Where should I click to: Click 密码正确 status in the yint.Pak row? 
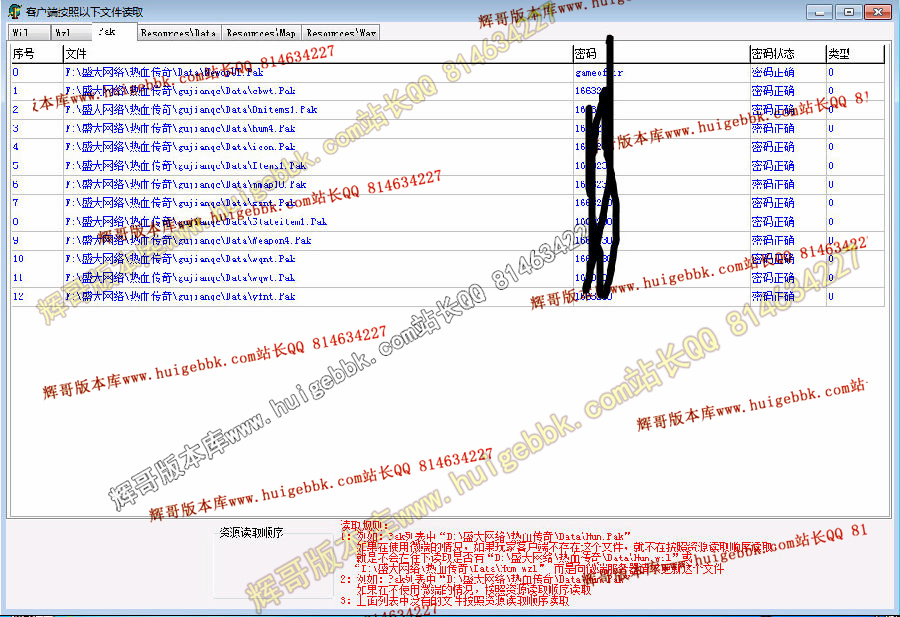[773, 296]
